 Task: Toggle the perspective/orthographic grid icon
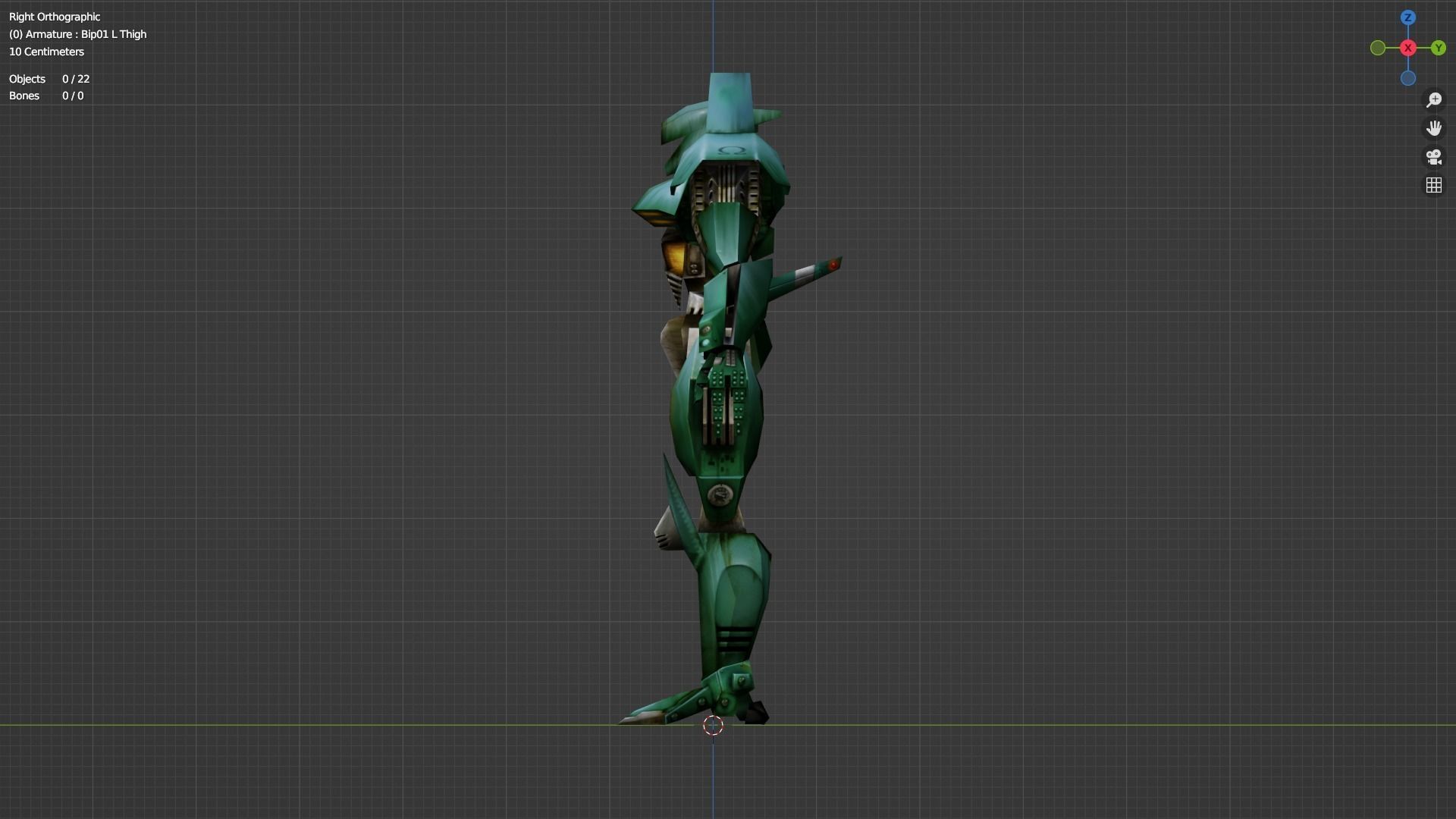point(1433,186)
